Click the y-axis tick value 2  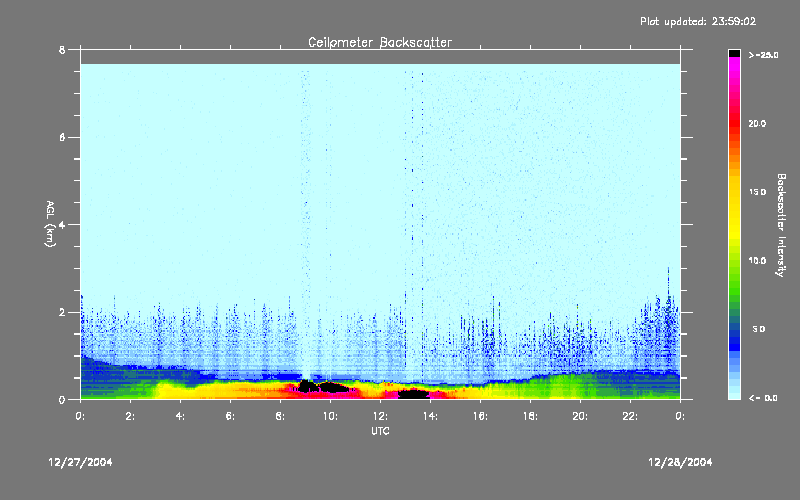[62, 312]
